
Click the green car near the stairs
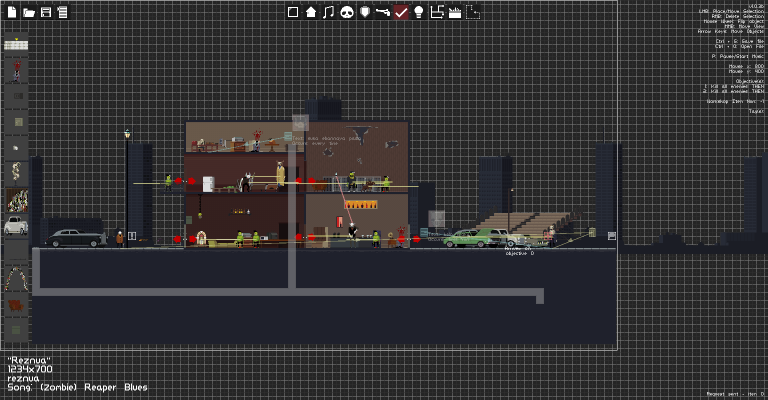pos(465,238)
